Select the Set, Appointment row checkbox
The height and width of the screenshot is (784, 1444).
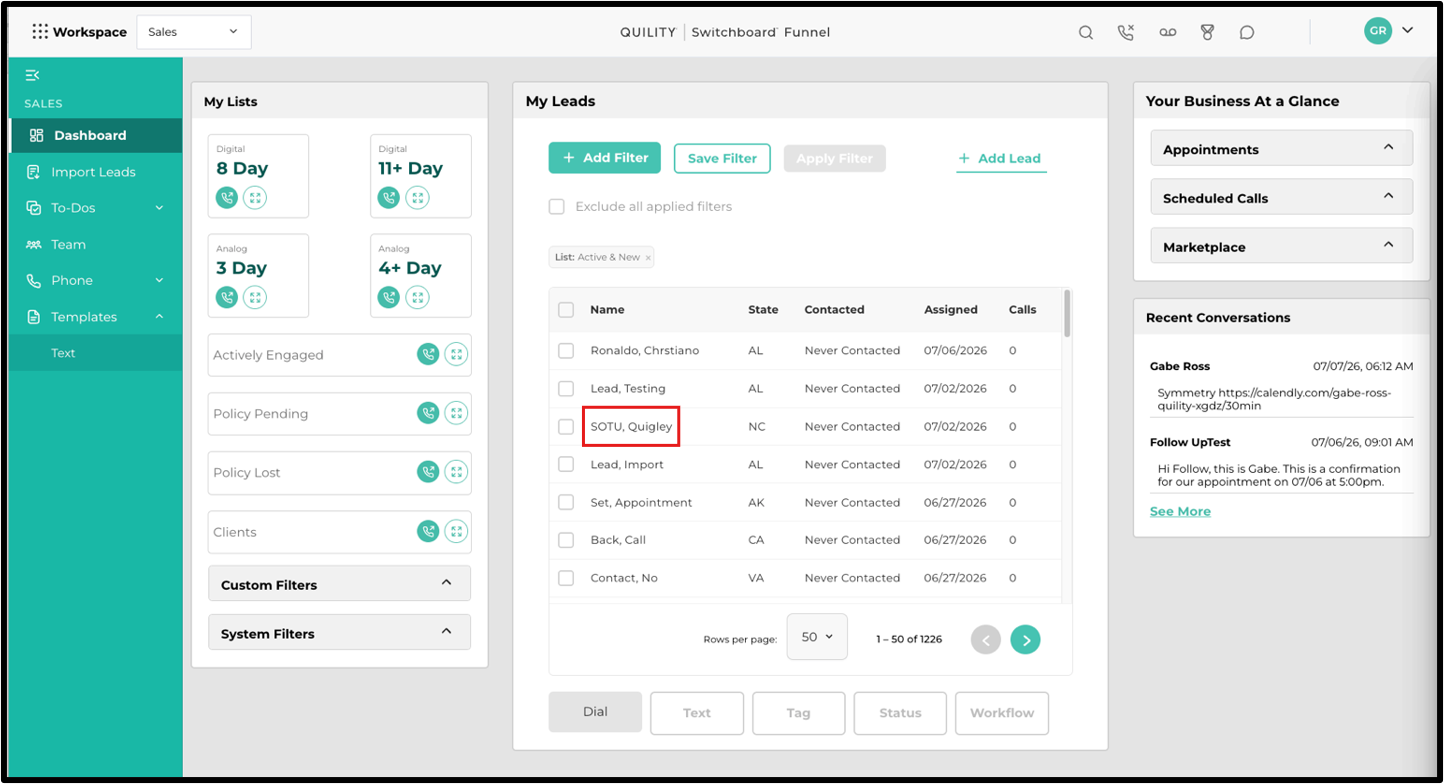coord(566,503)
